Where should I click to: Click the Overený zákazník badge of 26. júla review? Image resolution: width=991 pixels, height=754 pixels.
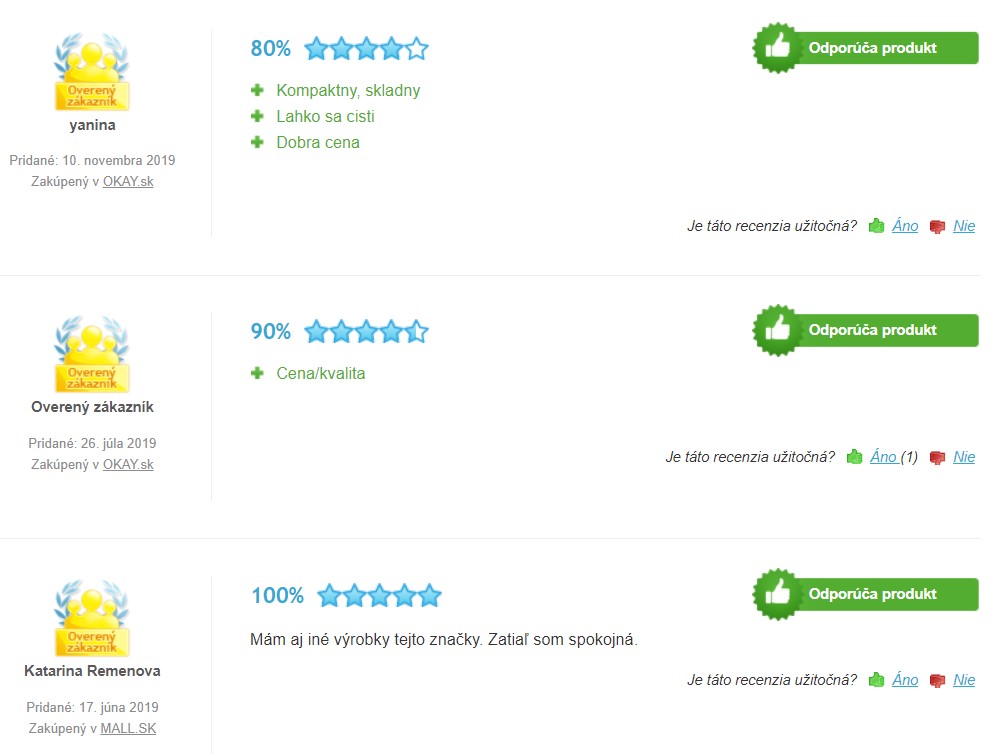click(x=92, y=354)
